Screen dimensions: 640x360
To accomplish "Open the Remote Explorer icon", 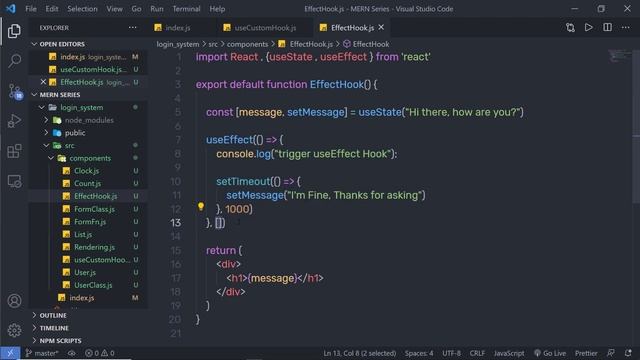I will (x=14, y=181).
